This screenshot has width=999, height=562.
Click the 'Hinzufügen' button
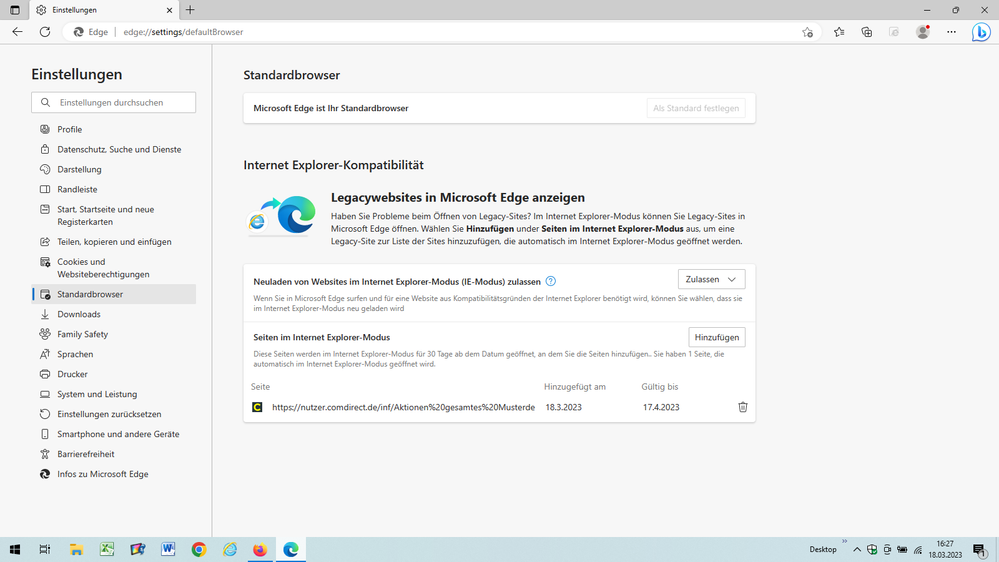click(x=716, y=337)
